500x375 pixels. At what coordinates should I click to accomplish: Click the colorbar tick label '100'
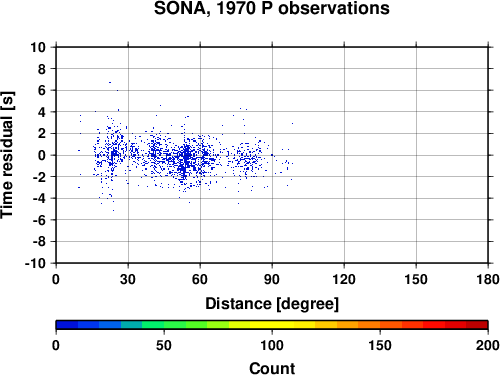[272, 345]
